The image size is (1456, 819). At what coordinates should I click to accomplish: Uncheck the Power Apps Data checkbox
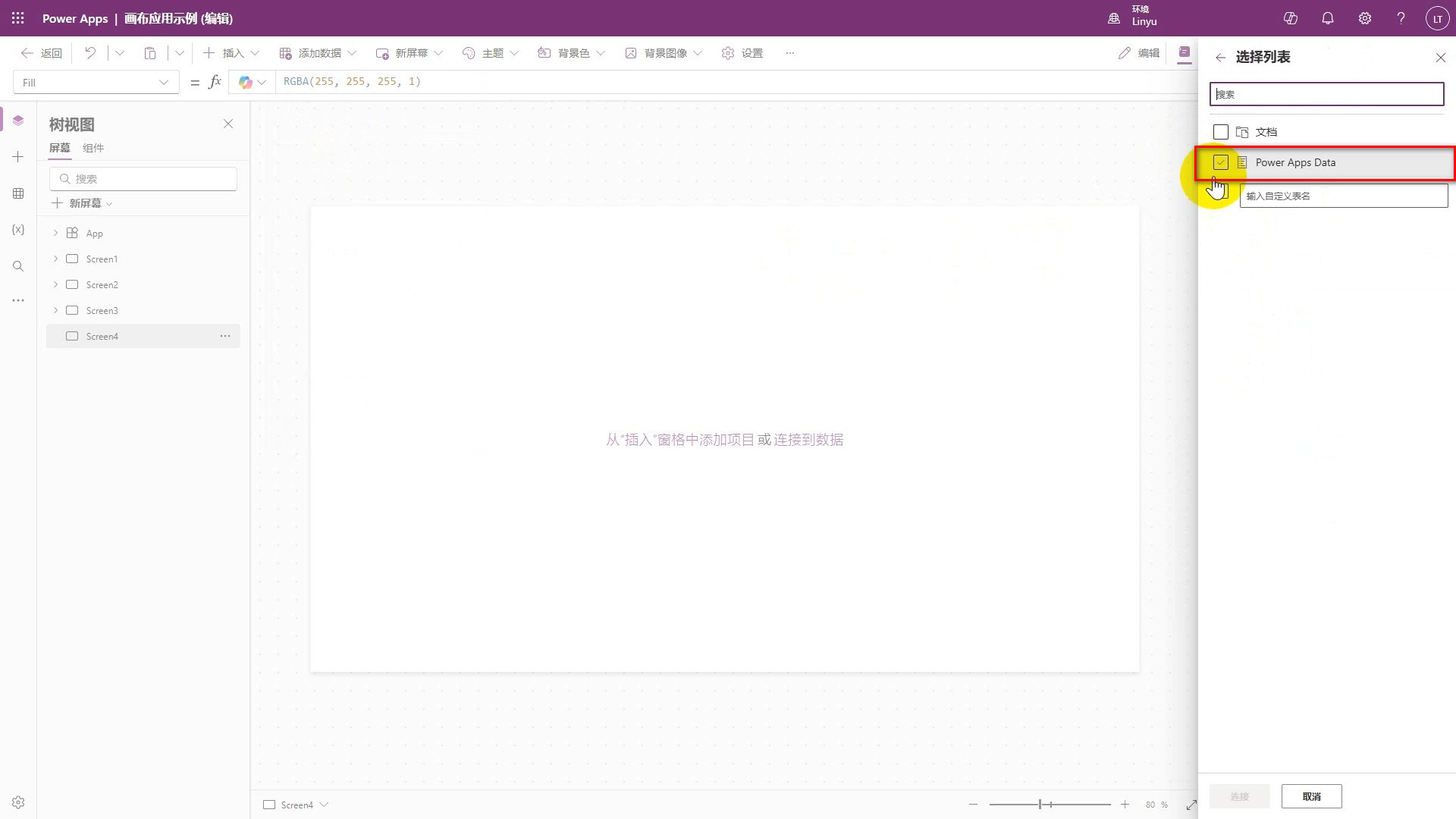pos(1220,162)
